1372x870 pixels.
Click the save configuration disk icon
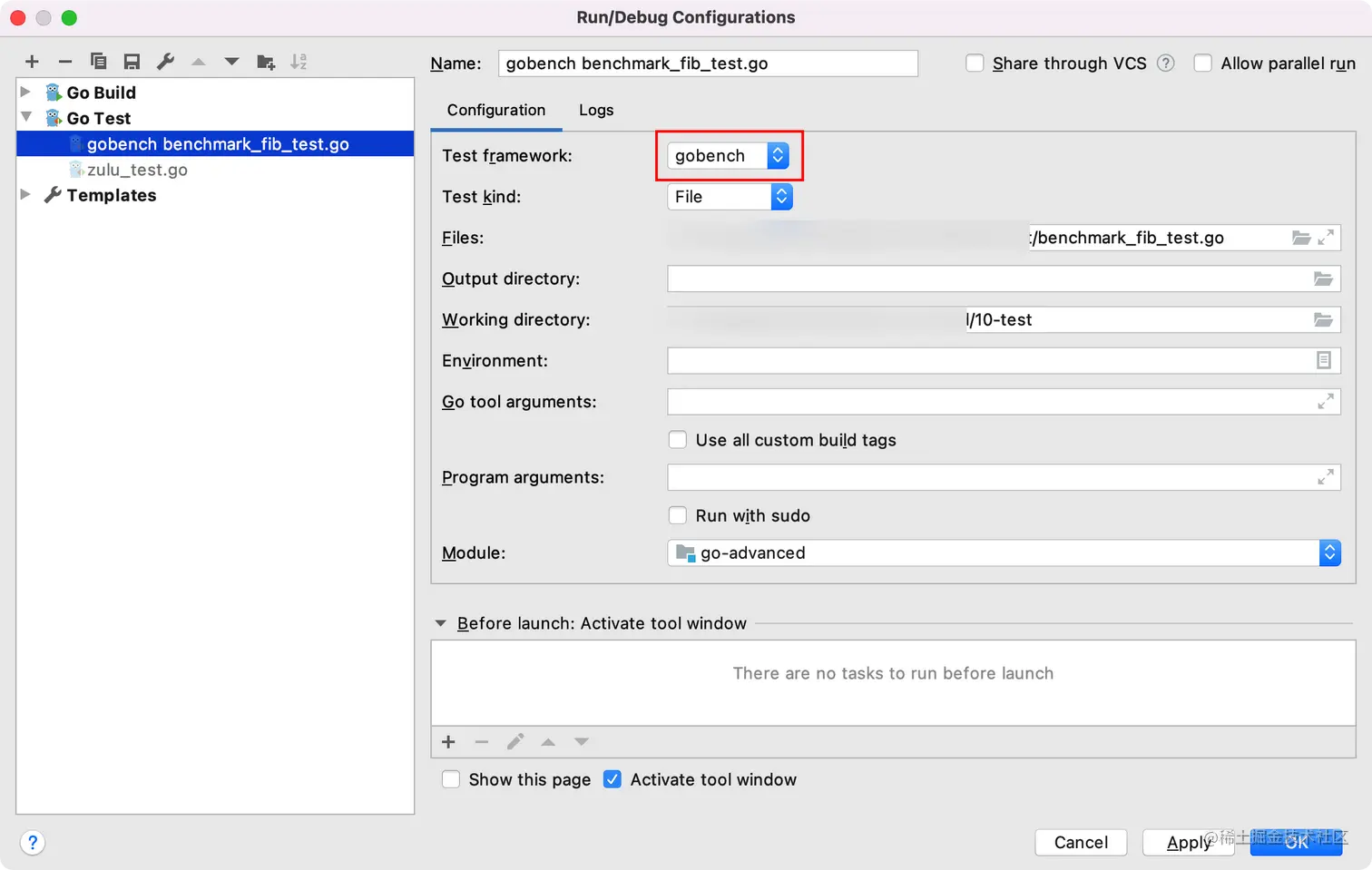[132, 62]
